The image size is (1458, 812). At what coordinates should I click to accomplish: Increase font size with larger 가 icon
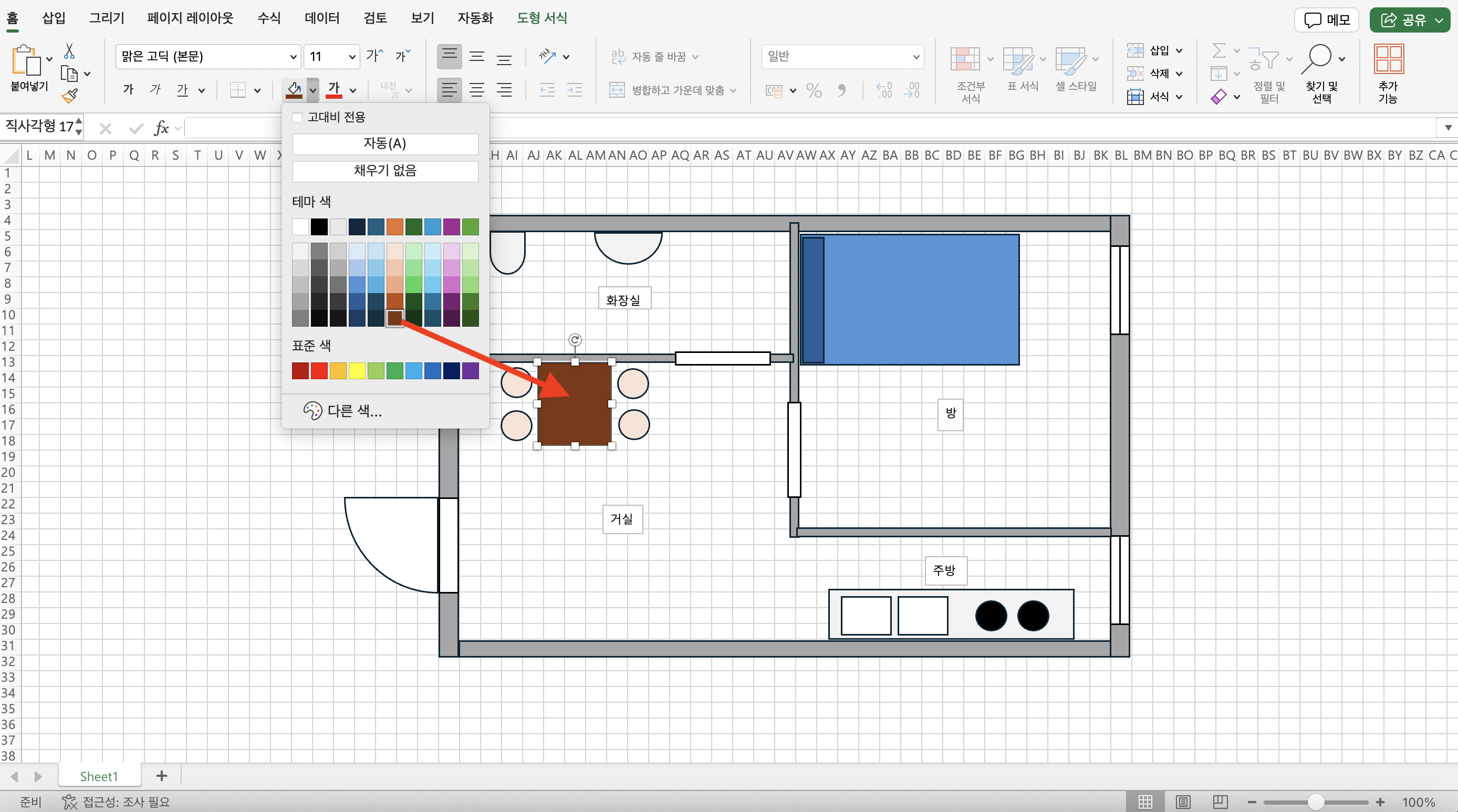pyautogui.click(x=374, y=56)
